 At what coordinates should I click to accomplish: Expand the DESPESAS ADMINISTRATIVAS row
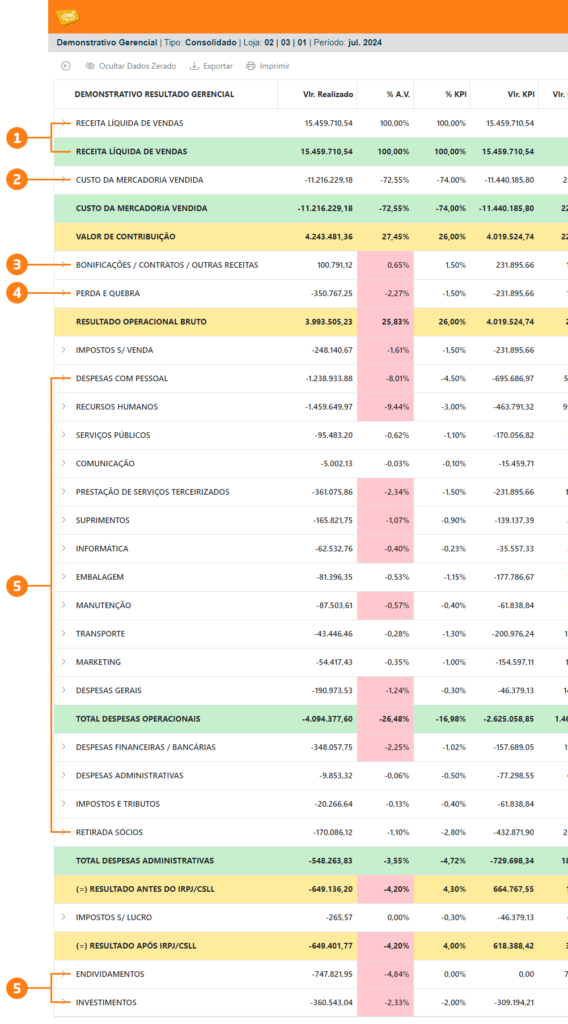click(63, 775)
